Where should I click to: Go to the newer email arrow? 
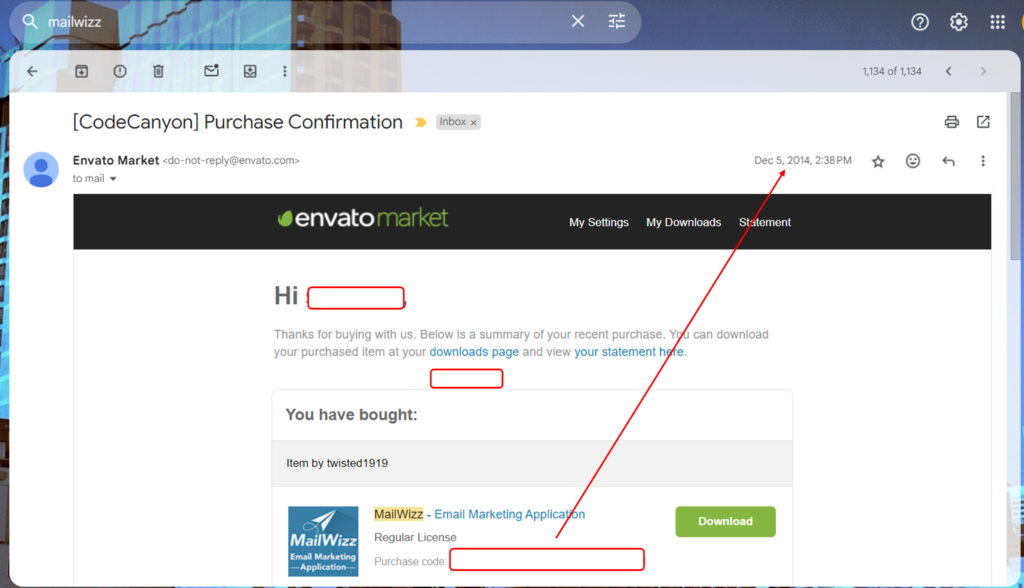(949, 71)
